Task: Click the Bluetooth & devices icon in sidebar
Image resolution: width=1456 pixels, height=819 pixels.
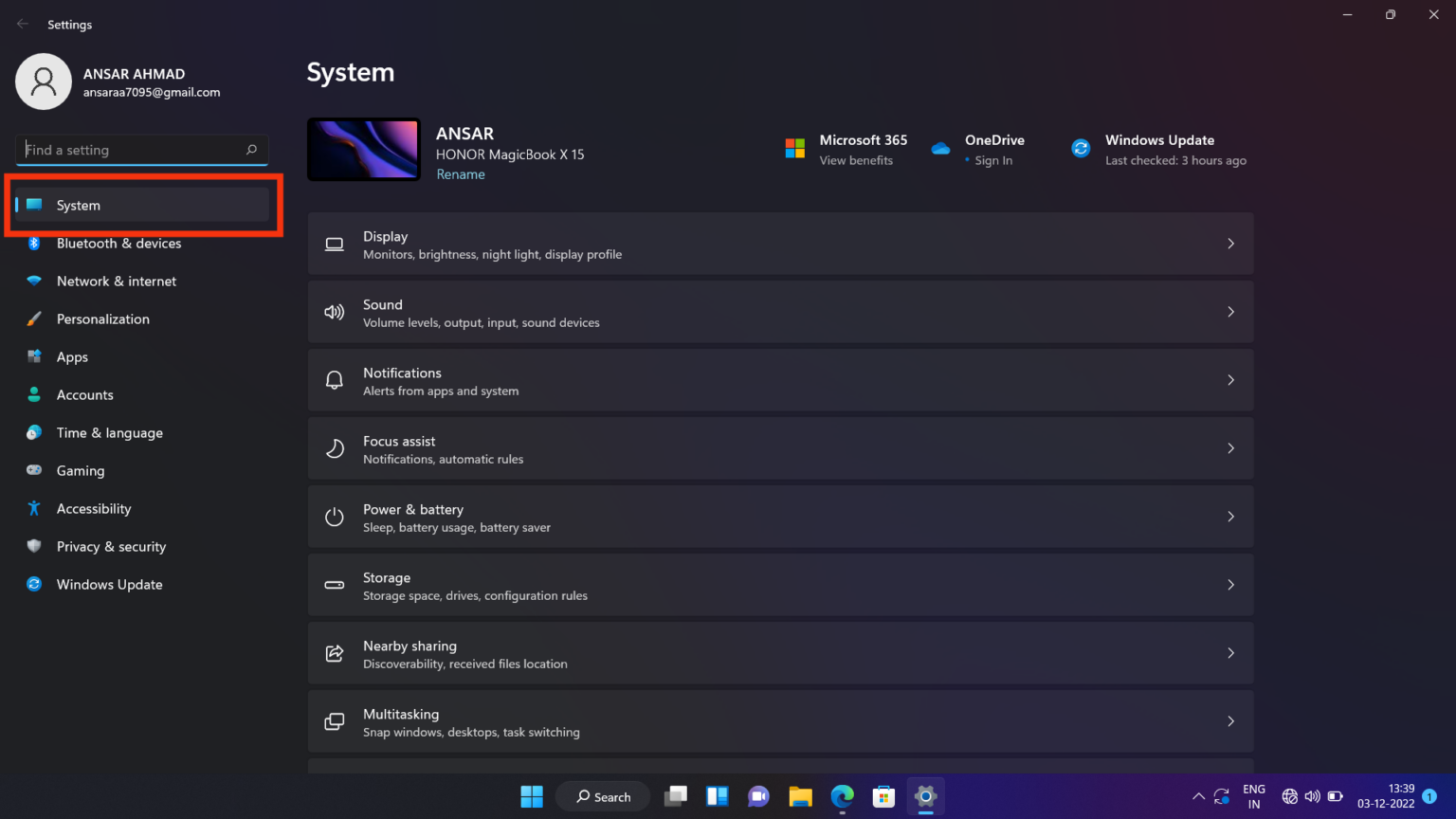Action: (34, 244)
